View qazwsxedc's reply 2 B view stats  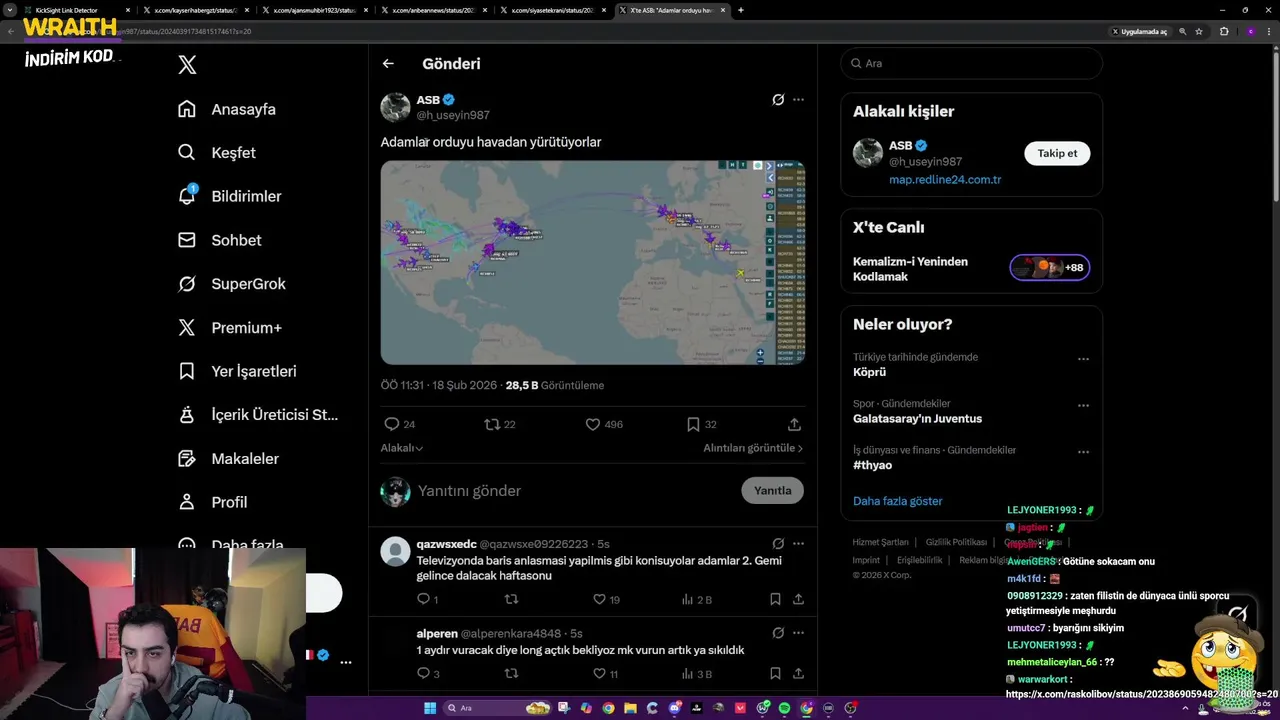697,599
